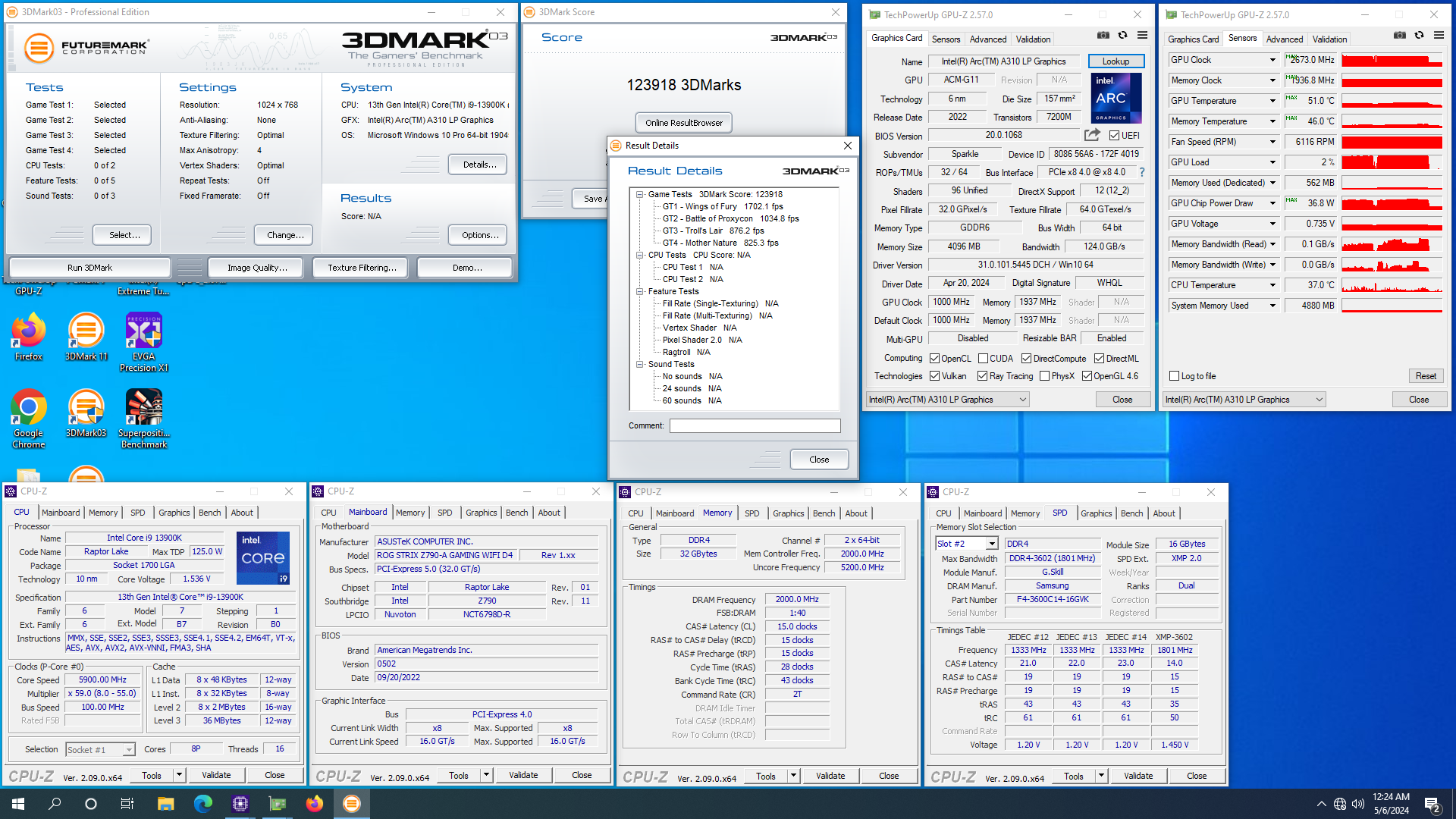Click the Bus Interface question mark icon
This screenshot has width=1456, height=819.
pos(1141,172)
